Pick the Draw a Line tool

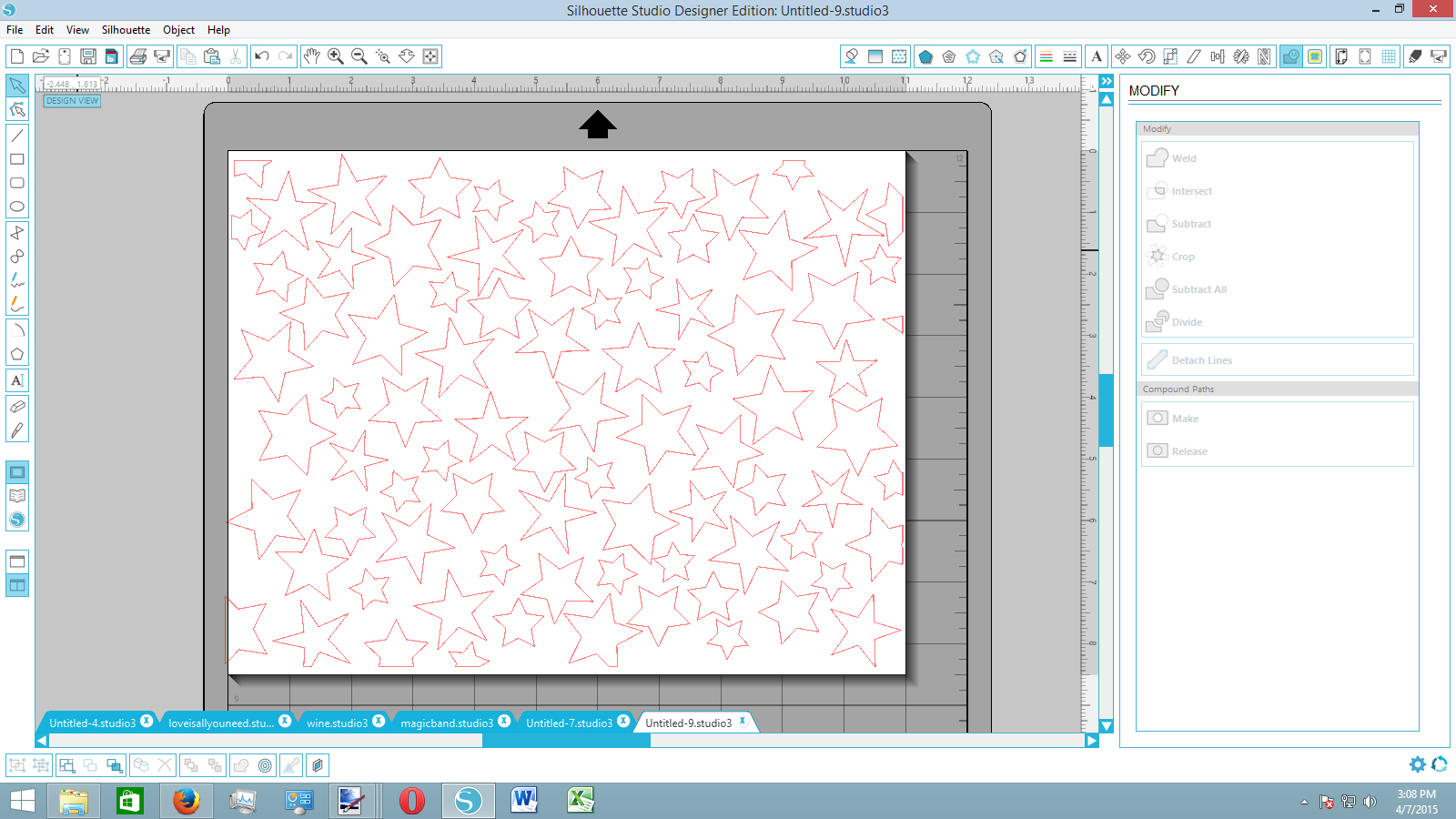tap(17, 136)
